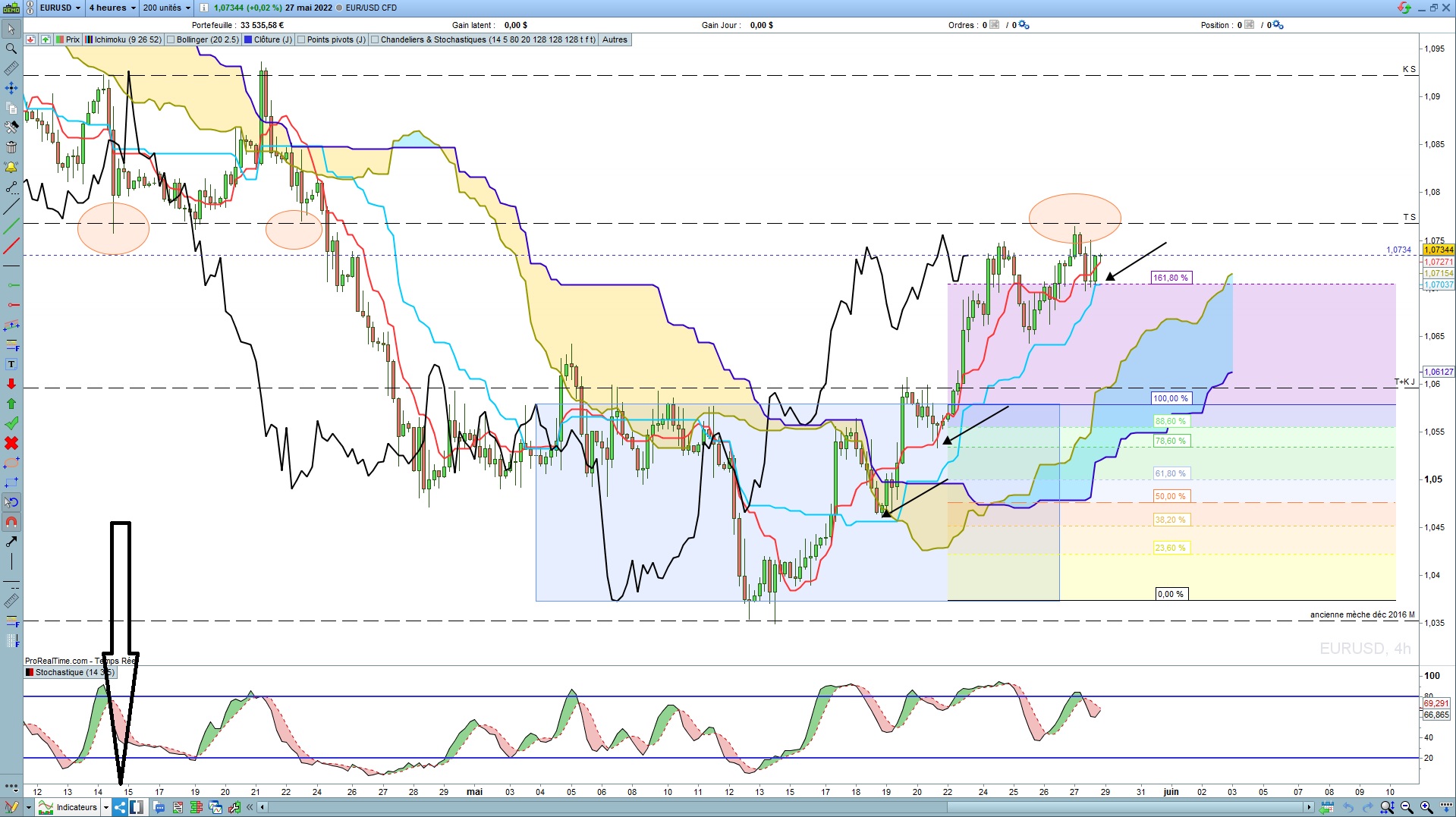The image size is (1456, 817).
Task: Pick the text annotation T tool
Action: [x=11, y=364]
